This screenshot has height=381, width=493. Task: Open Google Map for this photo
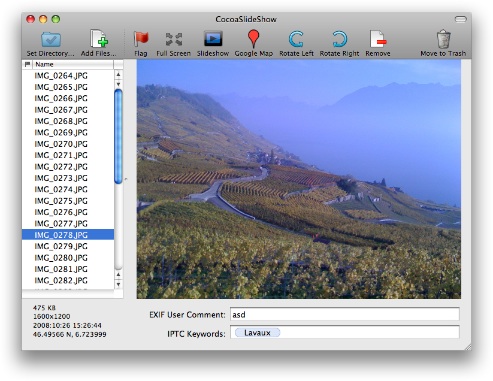tap(253, 39)
